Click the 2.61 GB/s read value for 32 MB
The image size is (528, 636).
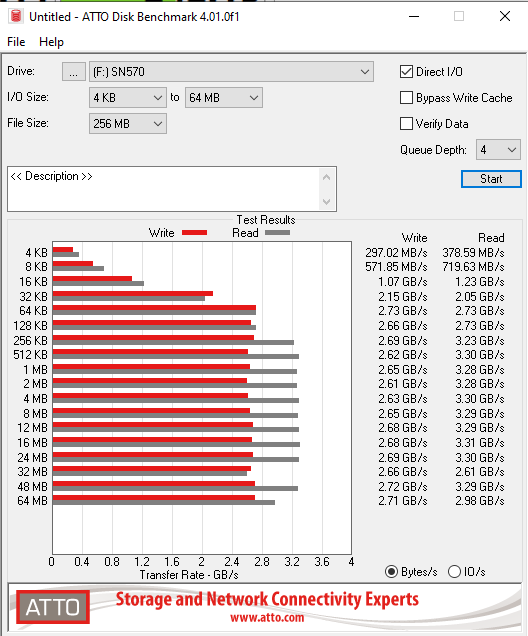click(x=480, y=472)
